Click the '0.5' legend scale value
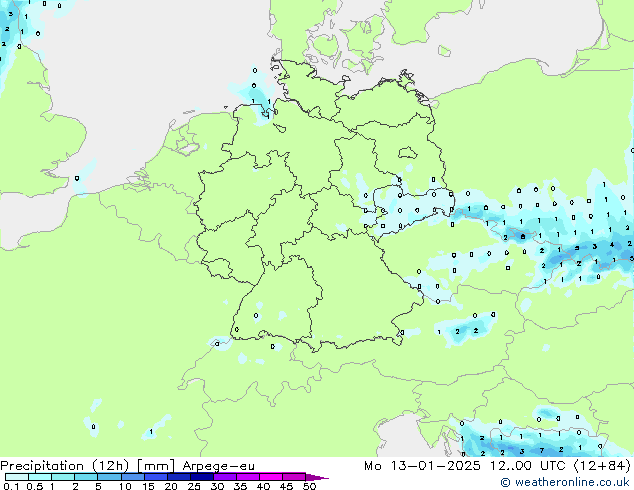 pos(35,486)
